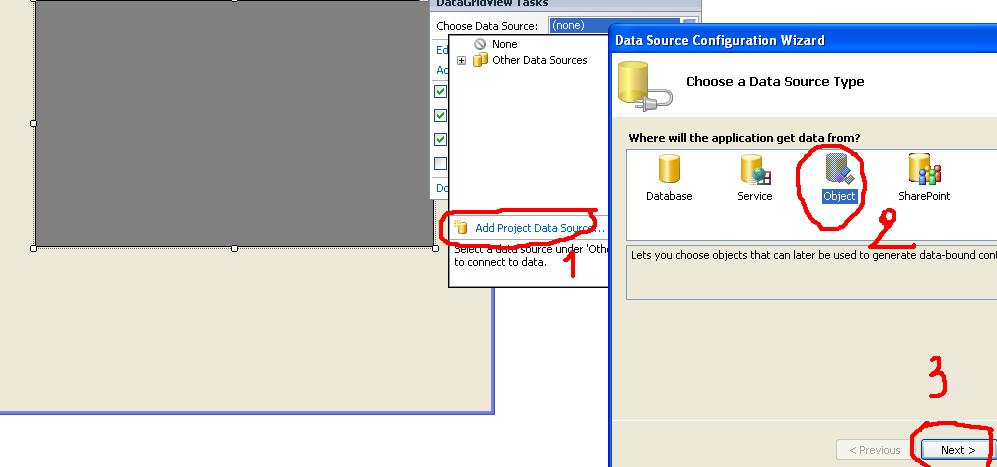The height and width of the screenshot is (467, 997).
Task: Toggle the second checked checkbox in tasks panel
Action: 440,115
